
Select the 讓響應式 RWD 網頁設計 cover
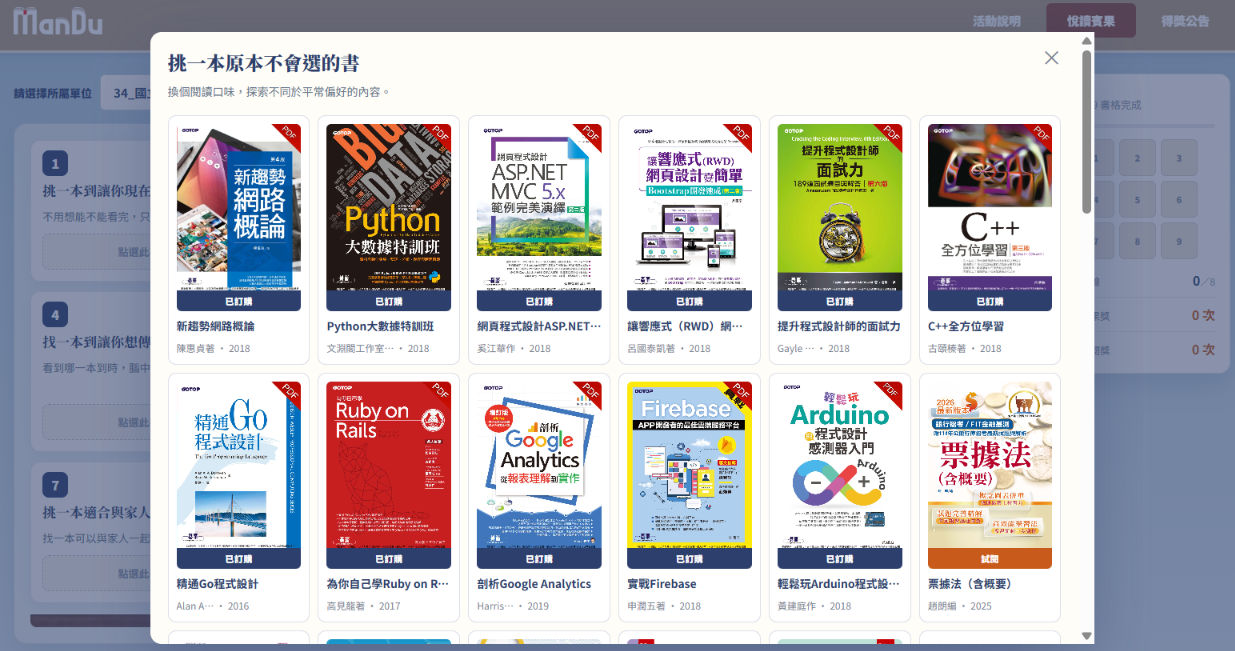click(x=689, y=207)
